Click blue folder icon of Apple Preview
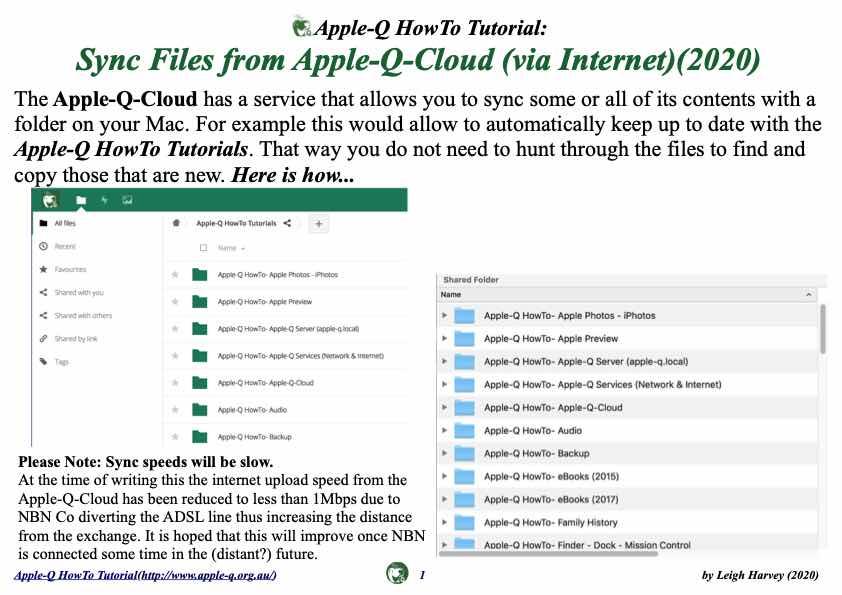Viewport: 842px width, 595px height. [x=464, y=339]
